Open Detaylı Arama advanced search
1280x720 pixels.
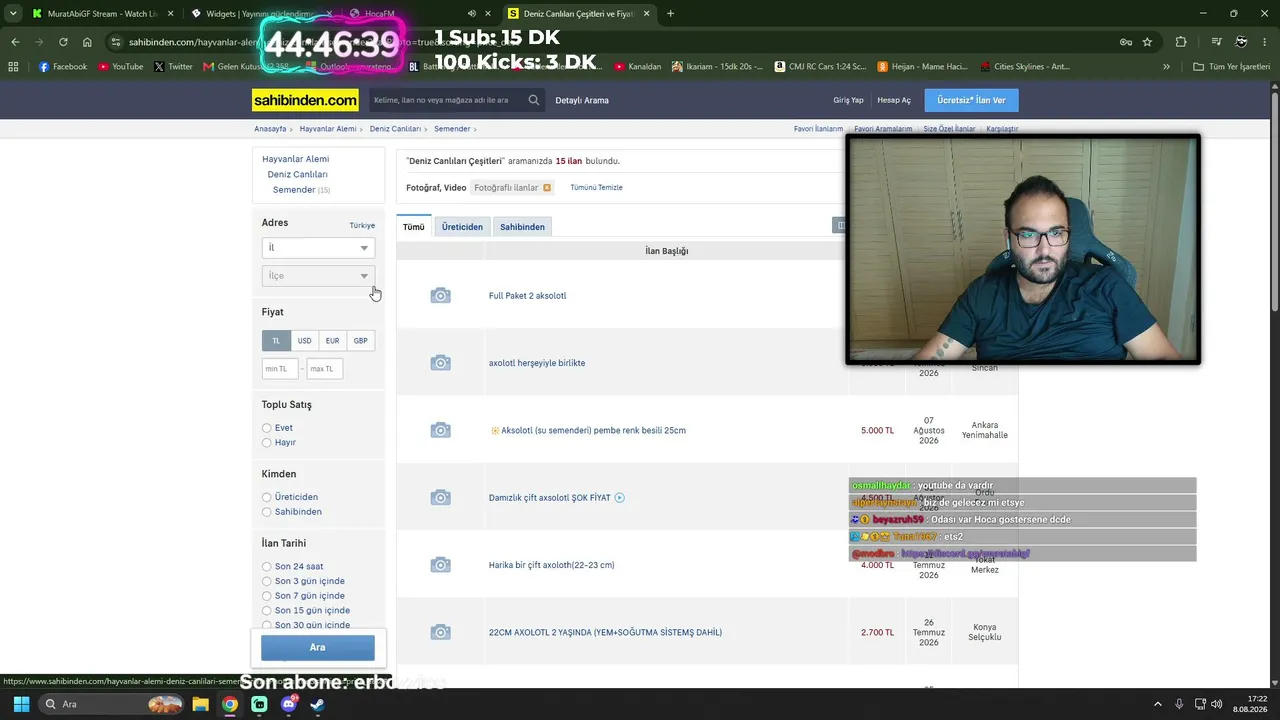(x=582, y=100)
